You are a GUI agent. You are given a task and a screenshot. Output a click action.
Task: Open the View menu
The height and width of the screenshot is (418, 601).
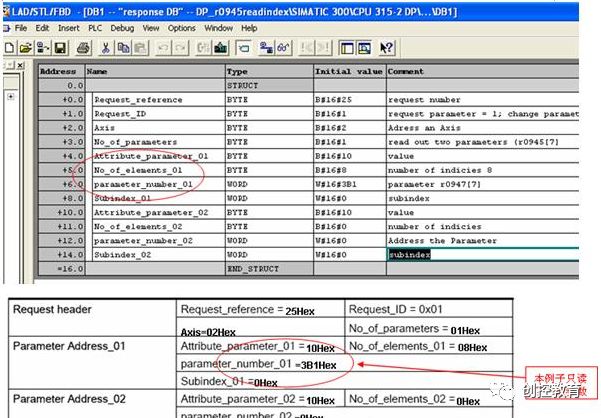(151, 28)
